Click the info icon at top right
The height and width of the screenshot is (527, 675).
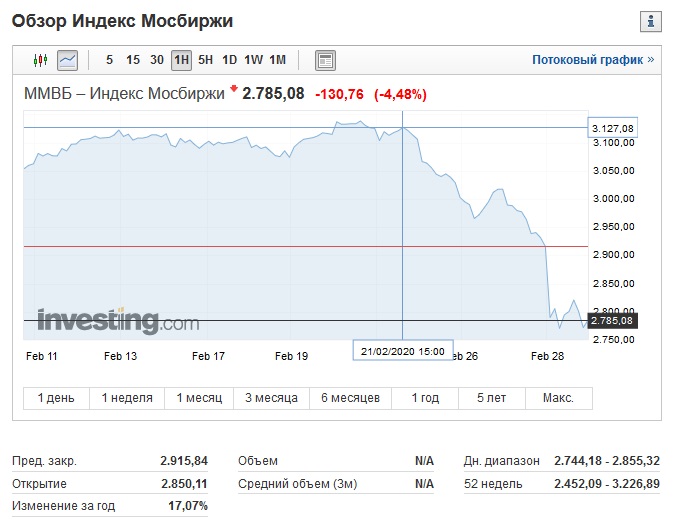(651, 21)
